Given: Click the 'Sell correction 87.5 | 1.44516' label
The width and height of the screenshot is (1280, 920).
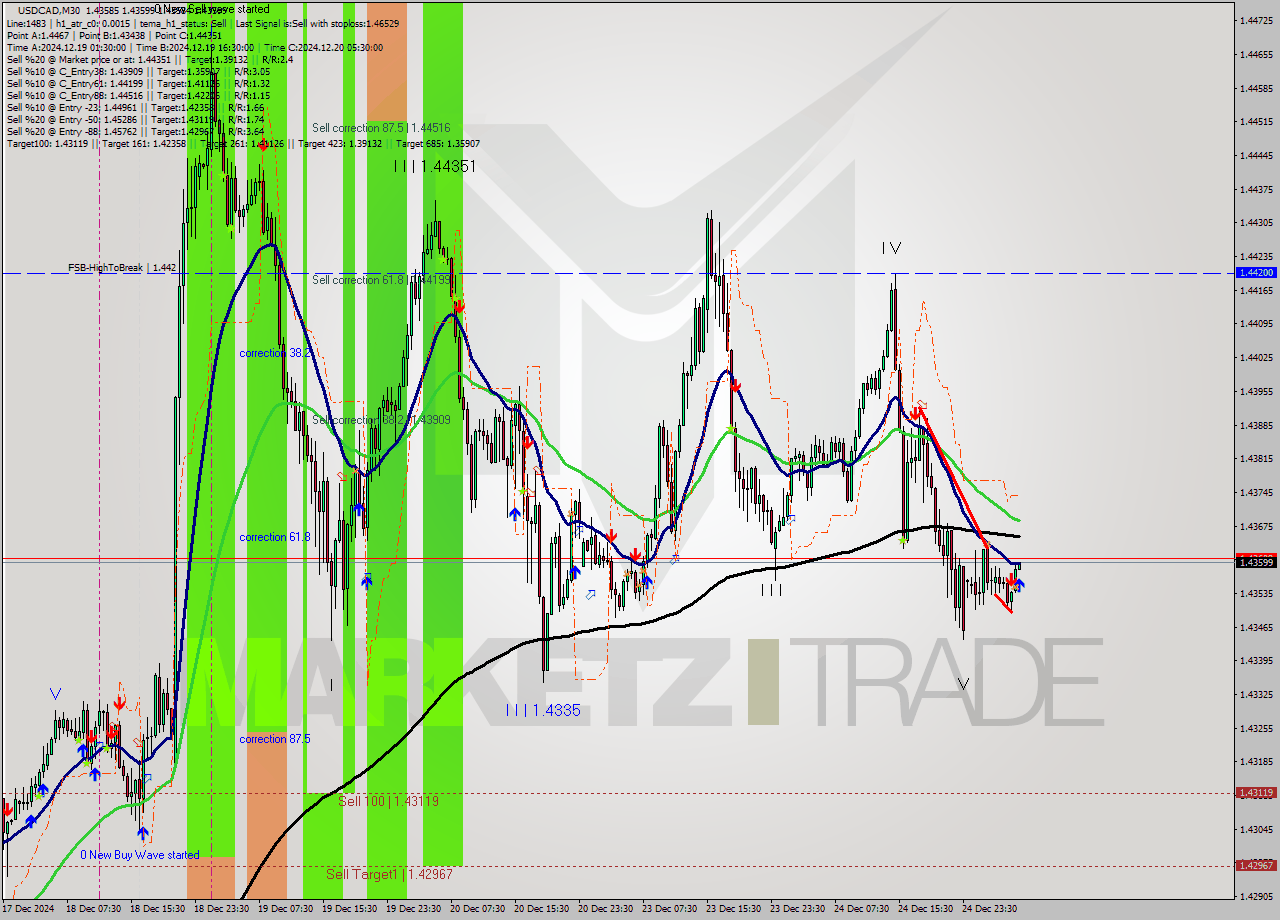Looking at the screenshot, I should 380,128.
